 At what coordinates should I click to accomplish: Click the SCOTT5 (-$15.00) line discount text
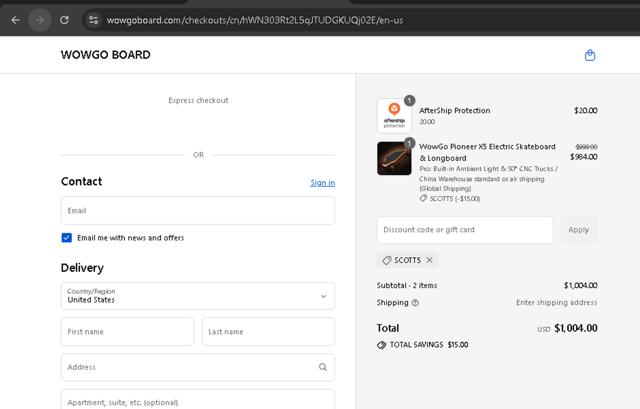click(x=455, y=199)
